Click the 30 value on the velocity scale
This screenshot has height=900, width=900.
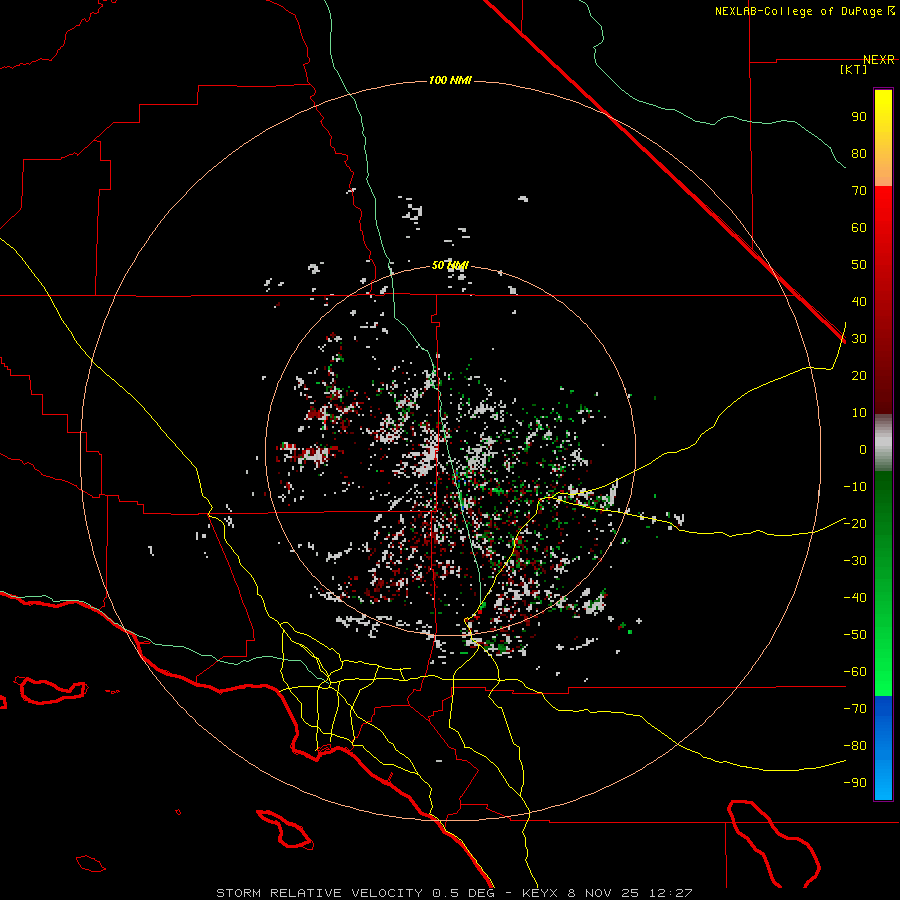coord(859,339)
